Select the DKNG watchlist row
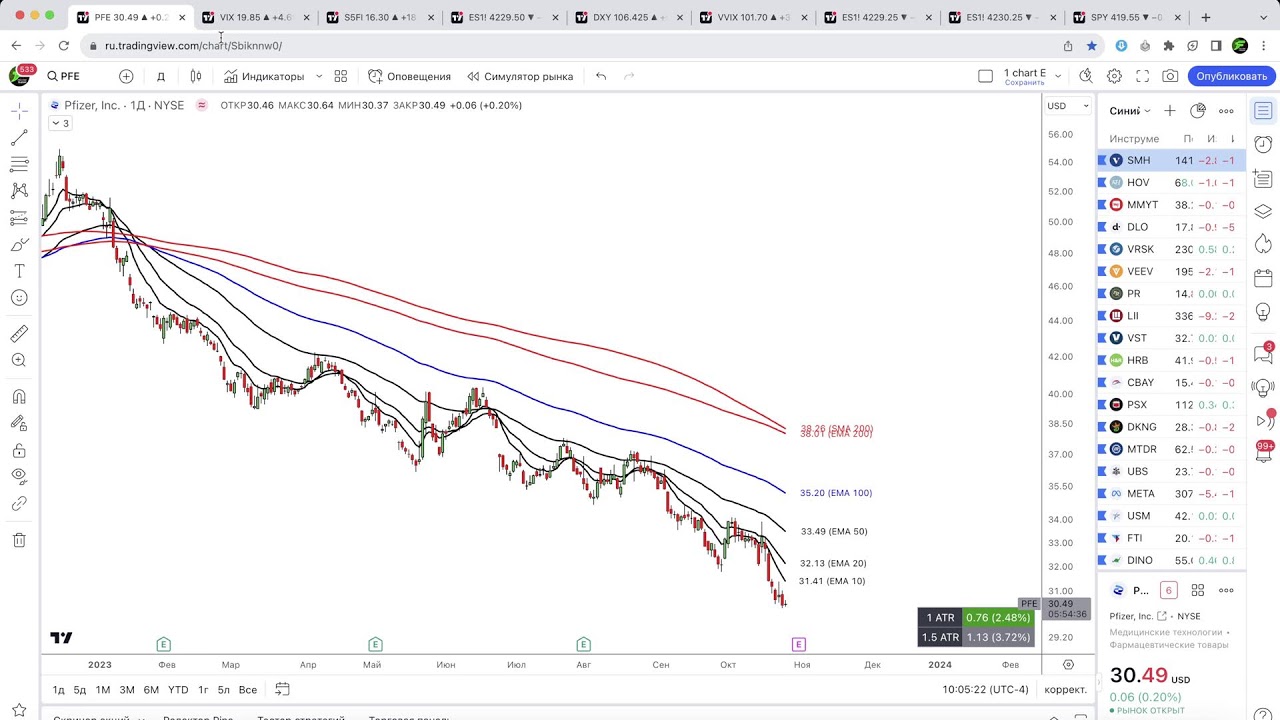The height and width of the screenshot is (720, 1280). pyautogui.click(x=1171, y=427)
